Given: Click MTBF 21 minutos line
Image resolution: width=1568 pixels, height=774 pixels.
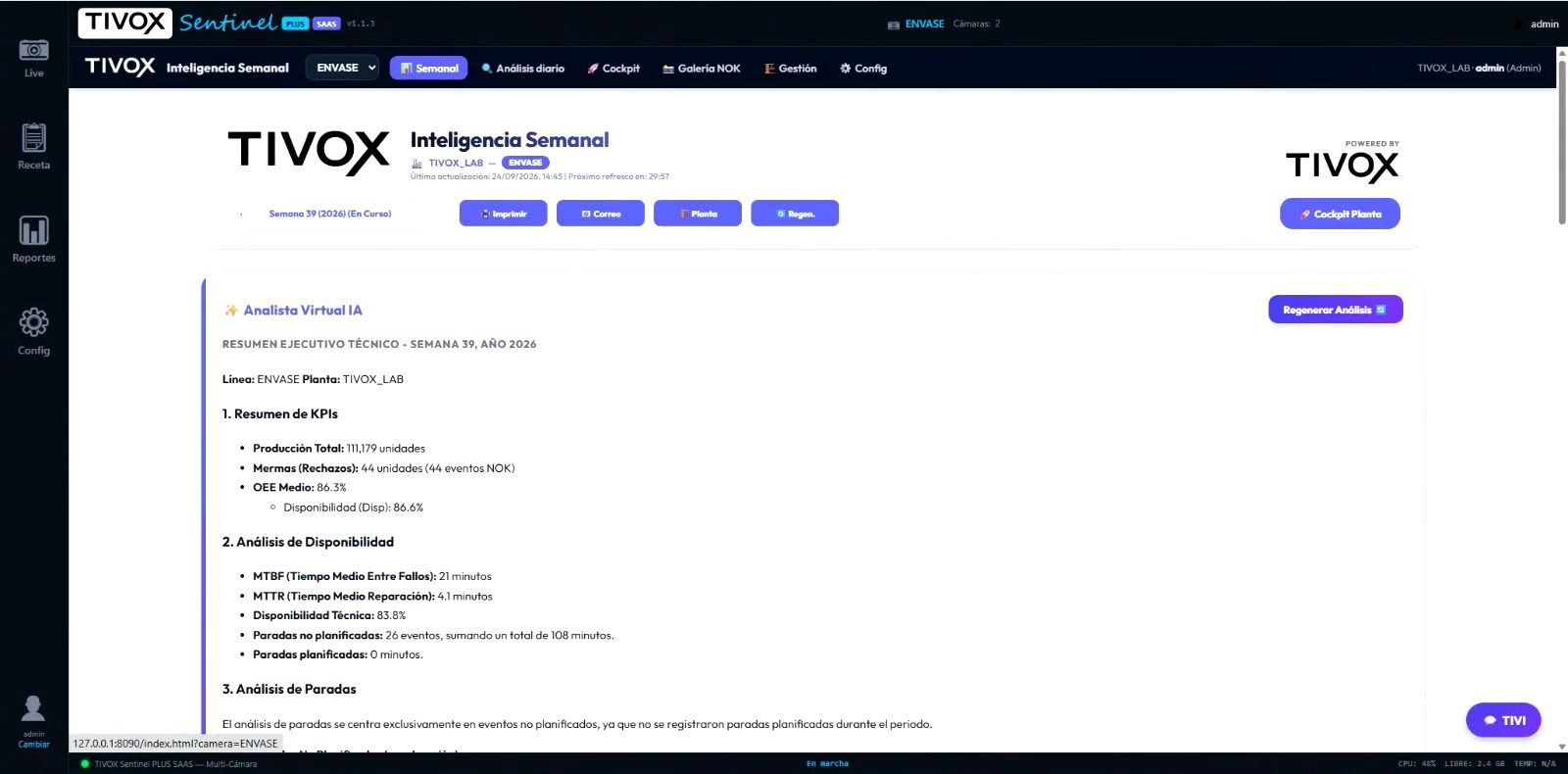Looking at the screenshot, I should coord(372,577).
